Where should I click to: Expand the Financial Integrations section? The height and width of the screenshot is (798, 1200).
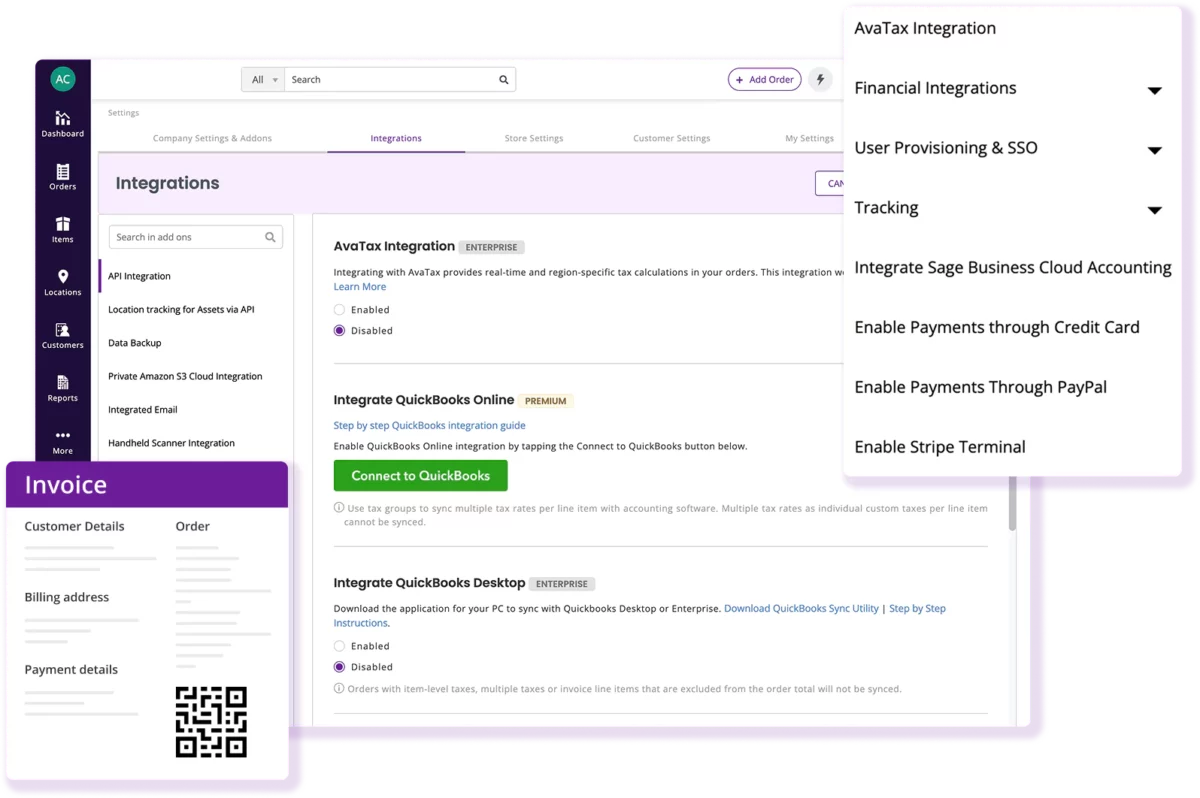[x=1154, y=90]
